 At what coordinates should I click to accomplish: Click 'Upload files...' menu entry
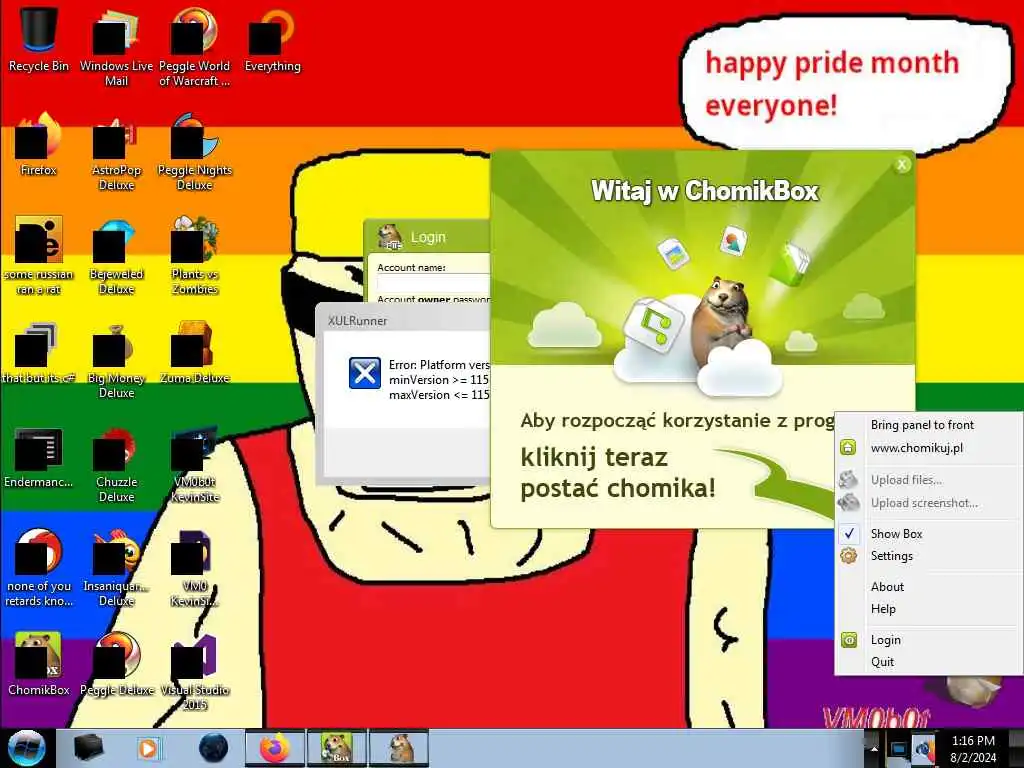[906, 480]
